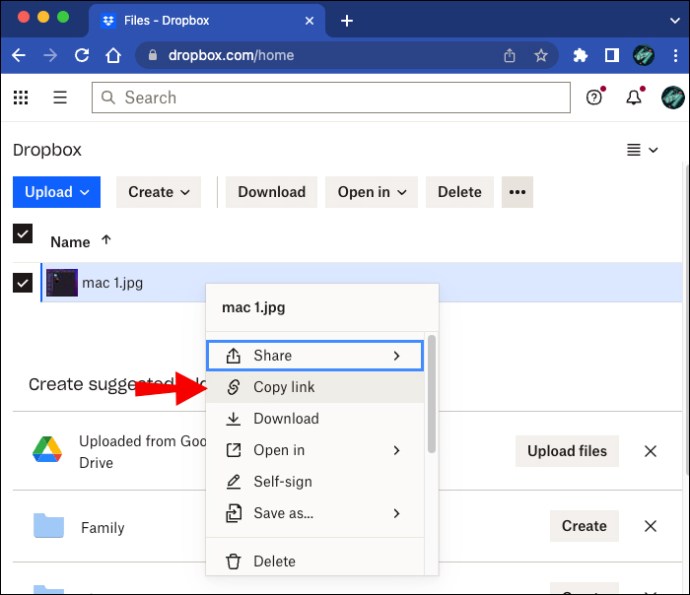Expand the Share submenu
Screen dimensions: 690x595
pyautogui.click(x=314, y=356)
